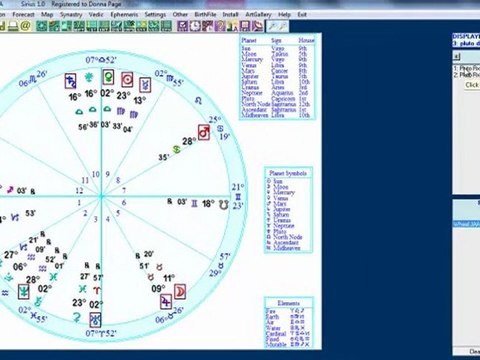Click the purple question mark toolbar icon
This screenshot has width=480, height=360.
(x=220, y=26)
